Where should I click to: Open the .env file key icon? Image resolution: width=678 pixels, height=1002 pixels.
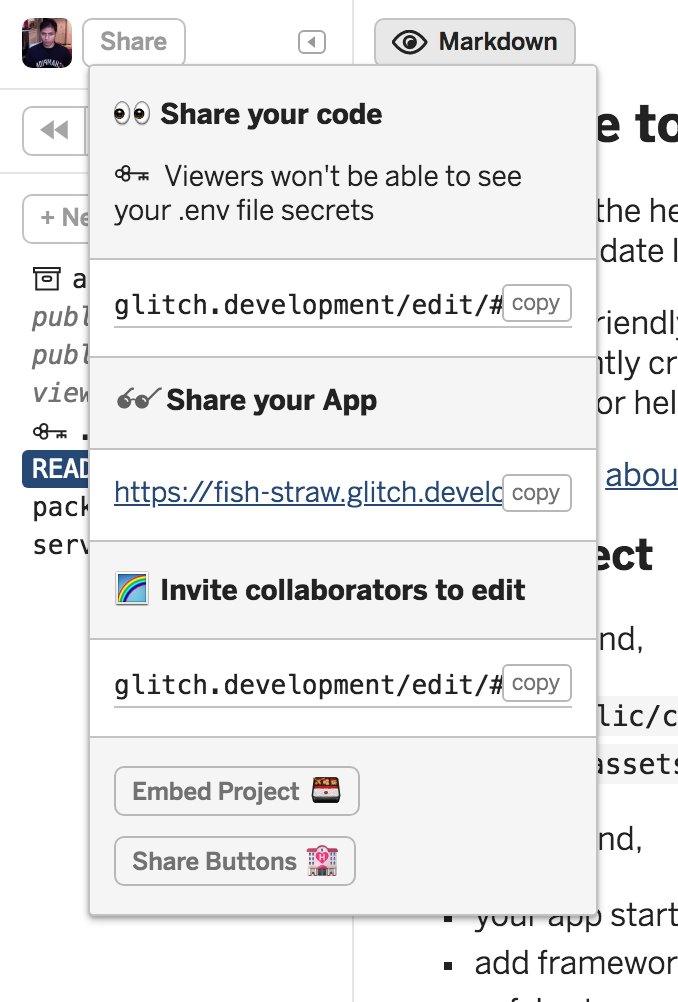46,433
